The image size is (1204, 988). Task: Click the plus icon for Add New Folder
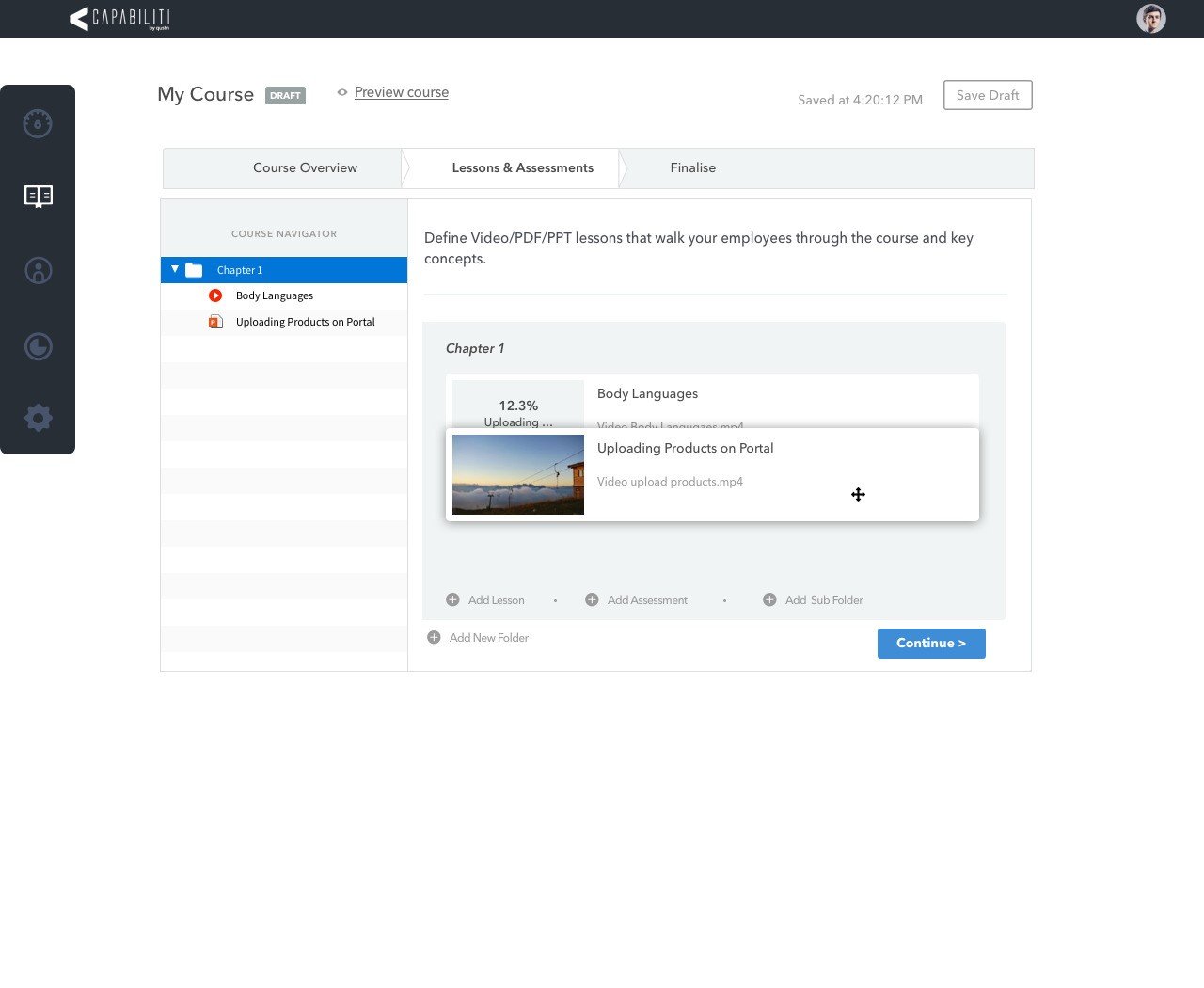(434, 637)
